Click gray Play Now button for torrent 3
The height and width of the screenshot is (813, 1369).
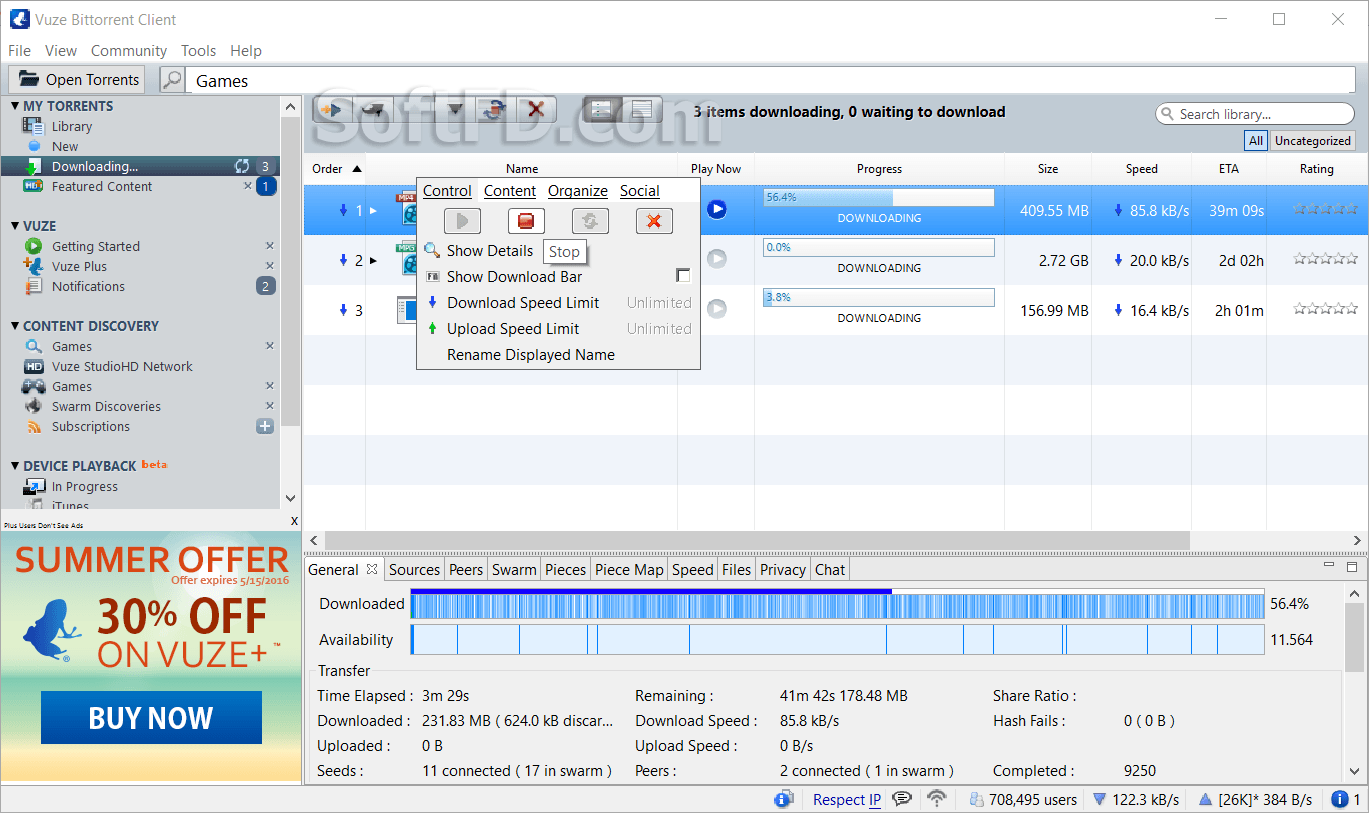pos(716,309)
